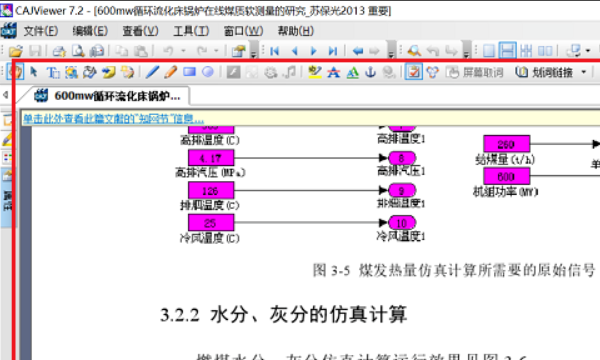This screenshot has height=360, width=600.
Task: Go to the previous page
Action: [294, 50]
